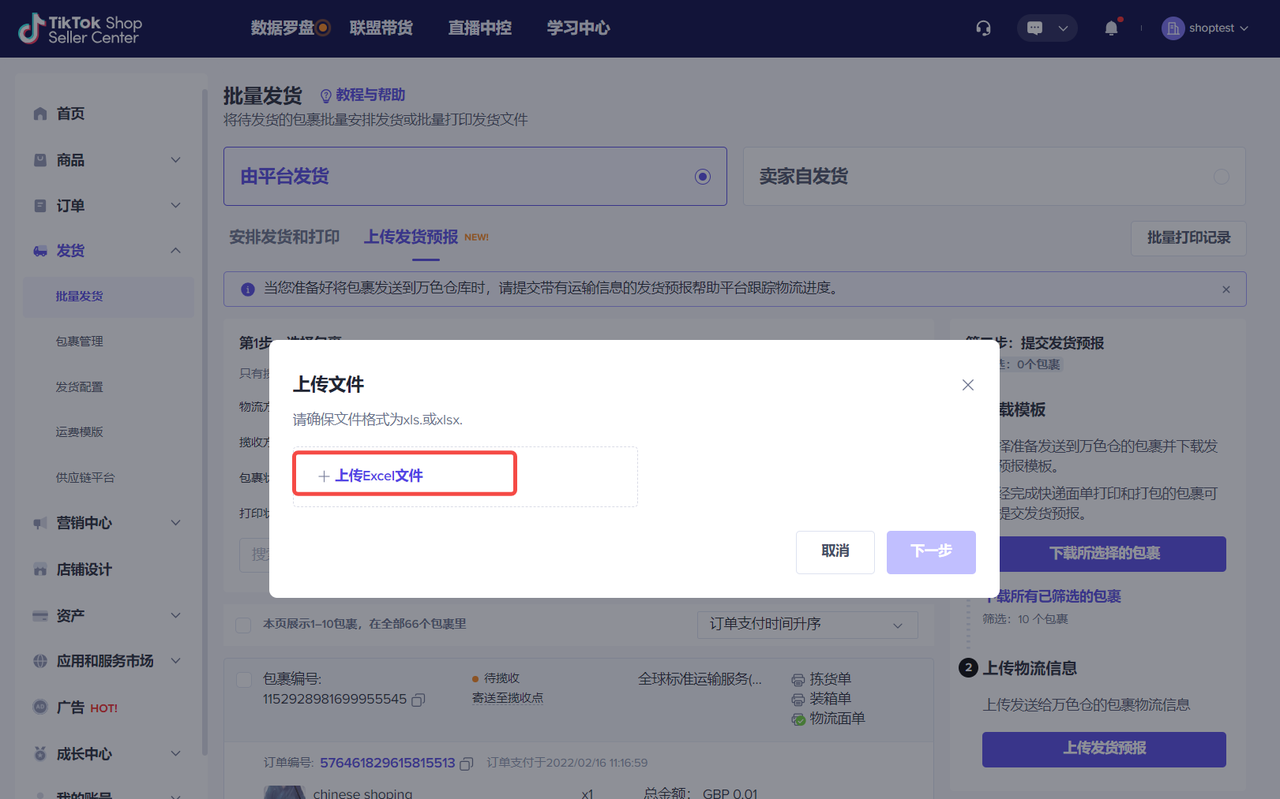Click the 店铺设计 shop icon
Screen dimensions: 1280x799
(40, 570)
